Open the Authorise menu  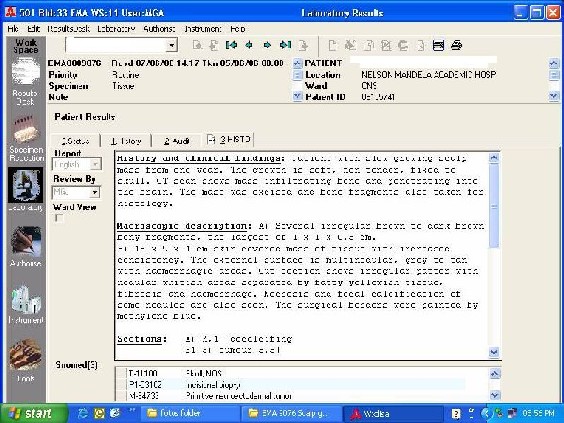159,29
